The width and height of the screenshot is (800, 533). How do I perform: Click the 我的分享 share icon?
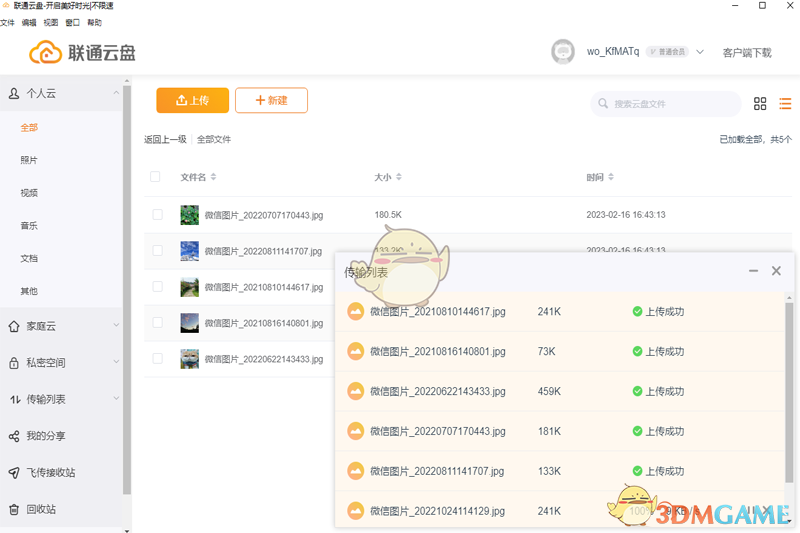[x=14, y=436]
